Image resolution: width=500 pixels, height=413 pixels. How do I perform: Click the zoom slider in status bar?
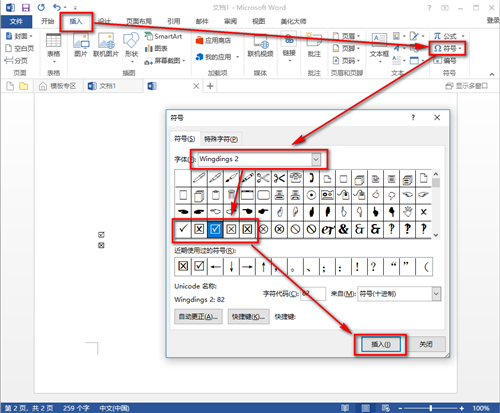[x=431, y=408]
